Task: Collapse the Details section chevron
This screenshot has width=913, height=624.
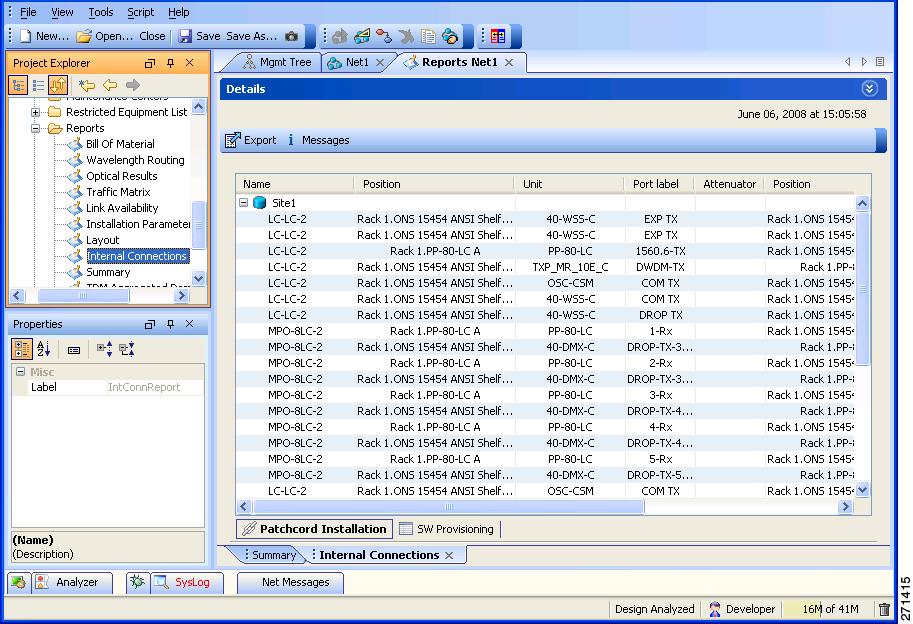Action: (x=869, y=88)
